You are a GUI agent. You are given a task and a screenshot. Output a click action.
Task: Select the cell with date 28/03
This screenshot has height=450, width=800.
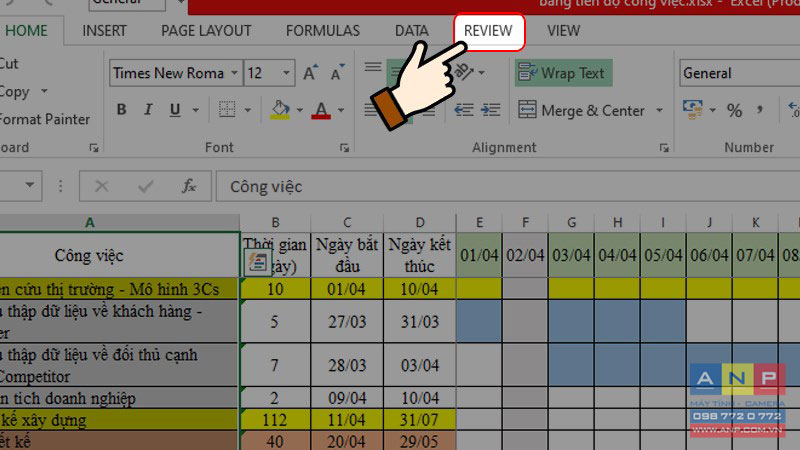[347, 365]
